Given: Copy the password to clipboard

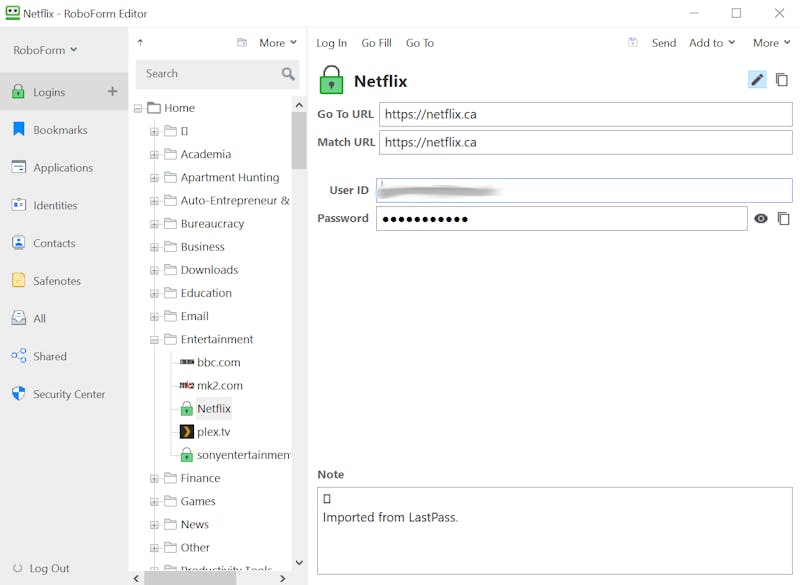Looking at the screenshot, I should click(783, 218).
